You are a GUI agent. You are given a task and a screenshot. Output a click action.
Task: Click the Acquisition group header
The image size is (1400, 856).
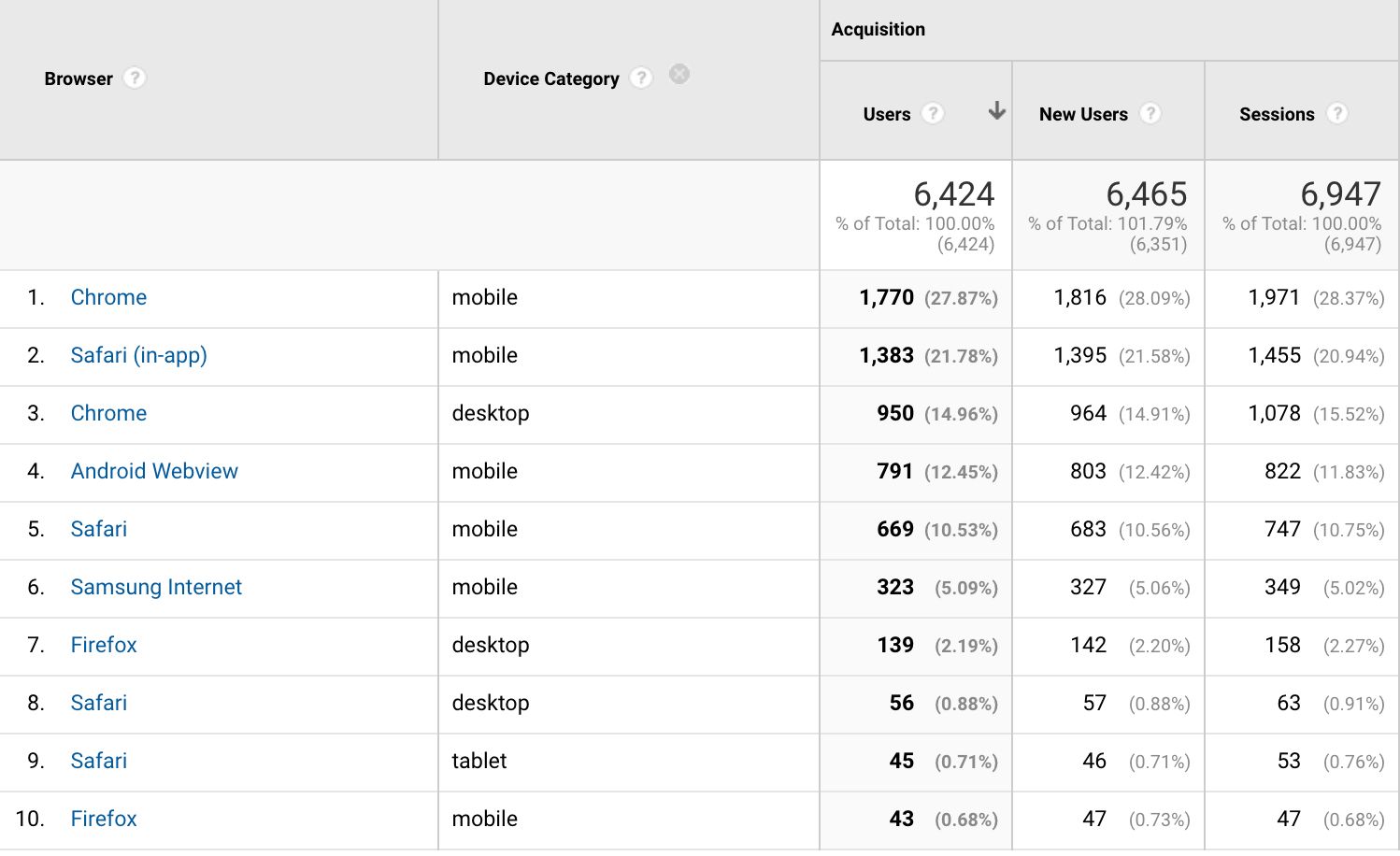[x=879, y=29]
